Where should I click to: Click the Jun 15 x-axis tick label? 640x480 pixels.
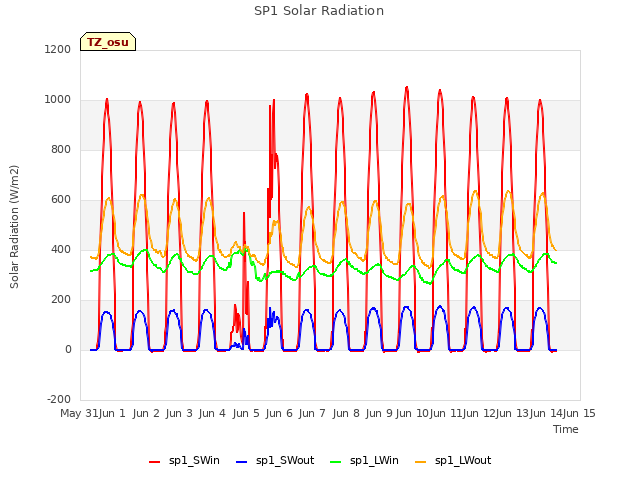[579, 413]
